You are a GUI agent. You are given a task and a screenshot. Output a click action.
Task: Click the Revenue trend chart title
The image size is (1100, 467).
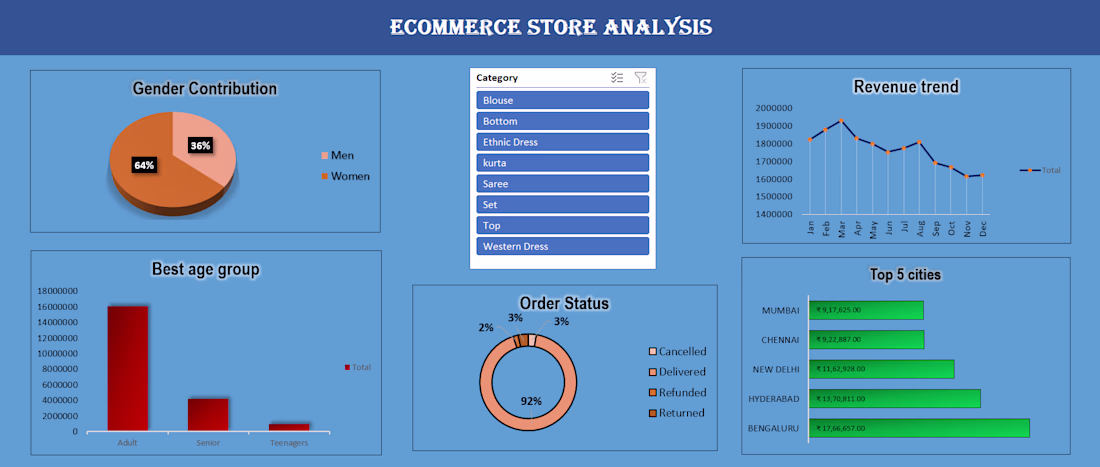point(906,86)
